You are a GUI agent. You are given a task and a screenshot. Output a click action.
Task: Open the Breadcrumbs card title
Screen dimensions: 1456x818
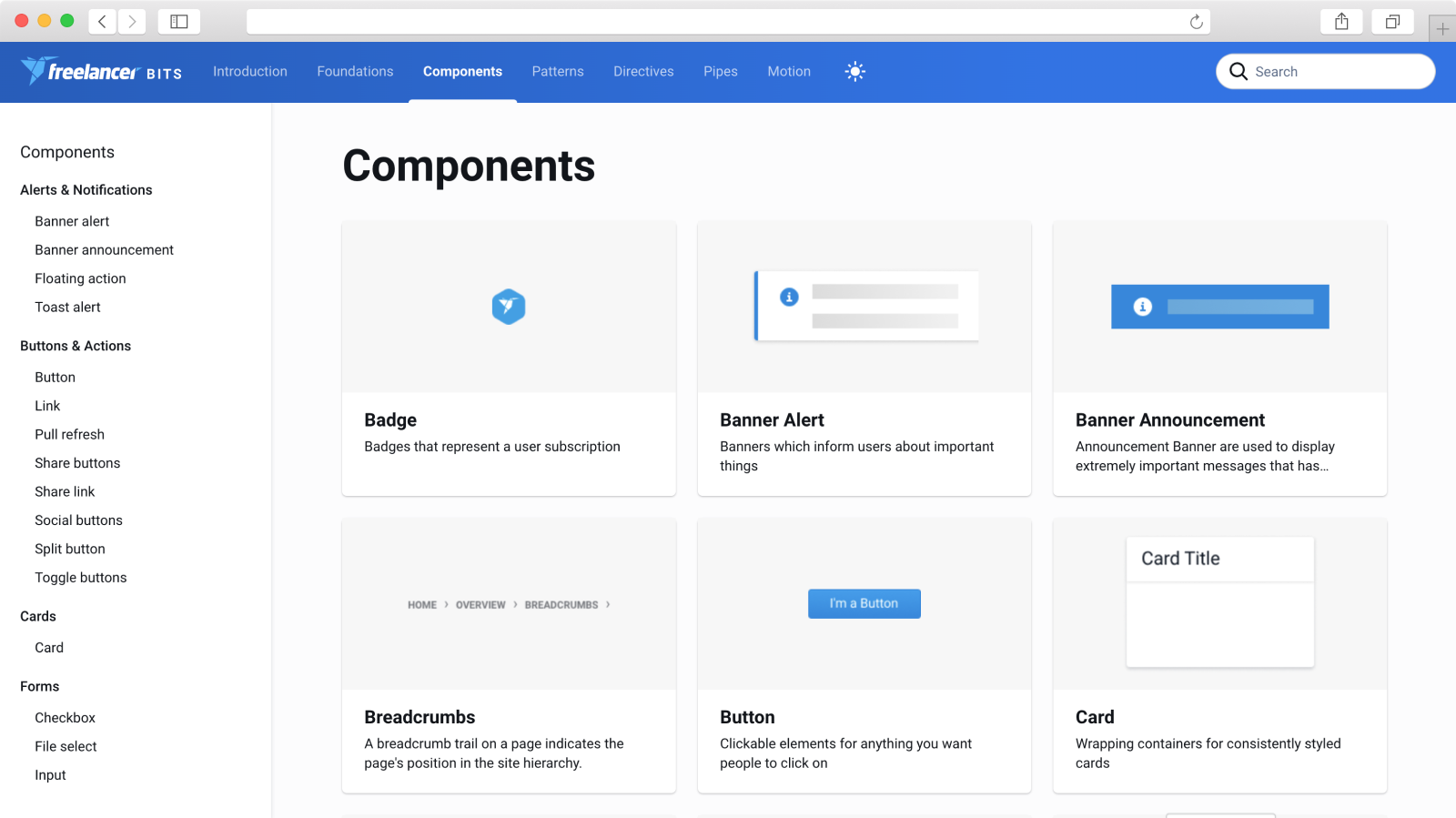click(420, 717)
